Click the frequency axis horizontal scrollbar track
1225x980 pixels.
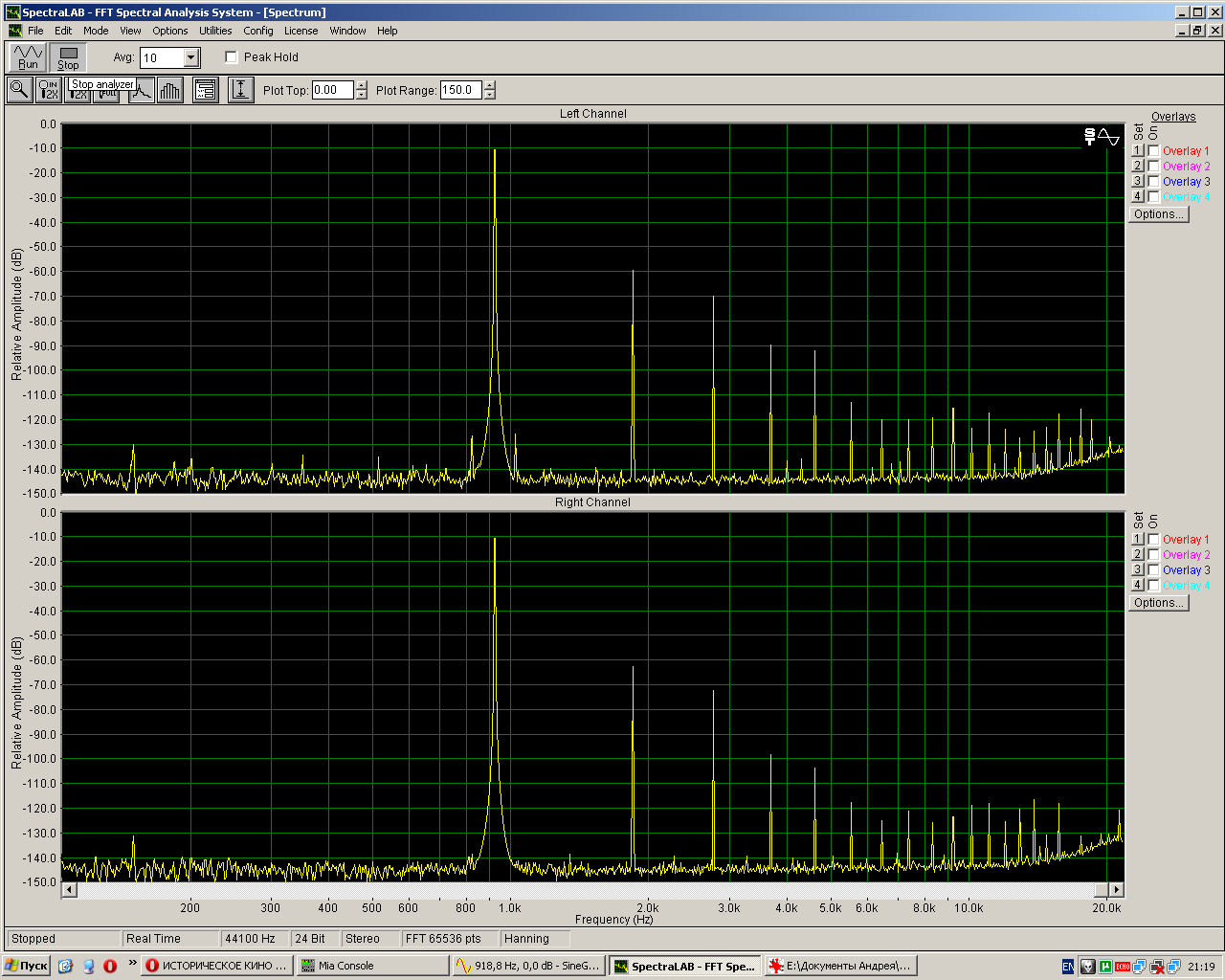click(586, 890)
